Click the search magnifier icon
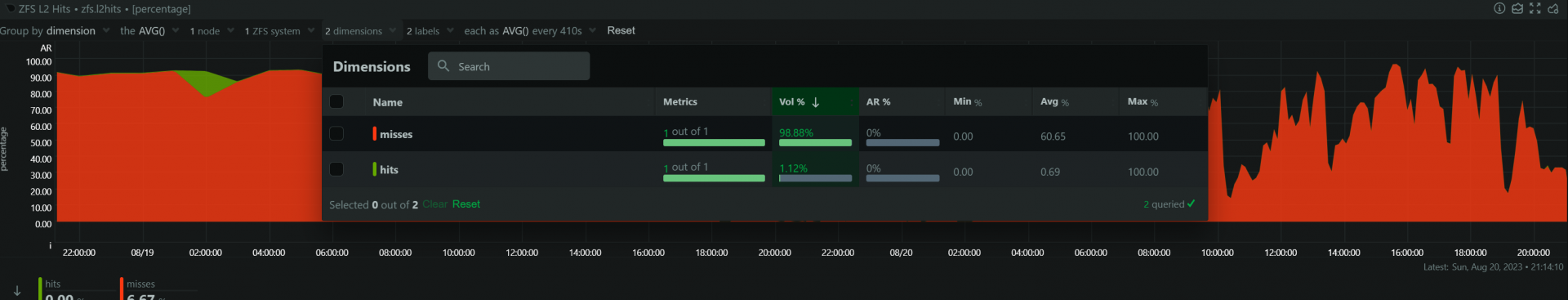This screenshot has height=300, width=1568. coord(443,66)
